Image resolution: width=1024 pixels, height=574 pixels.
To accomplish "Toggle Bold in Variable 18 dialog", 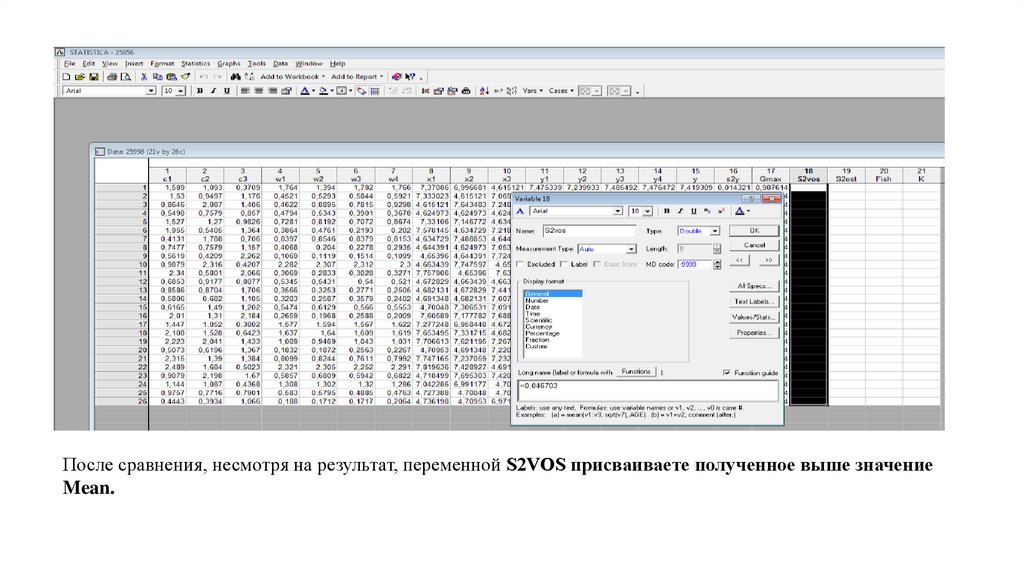I will tap(666, 212).
